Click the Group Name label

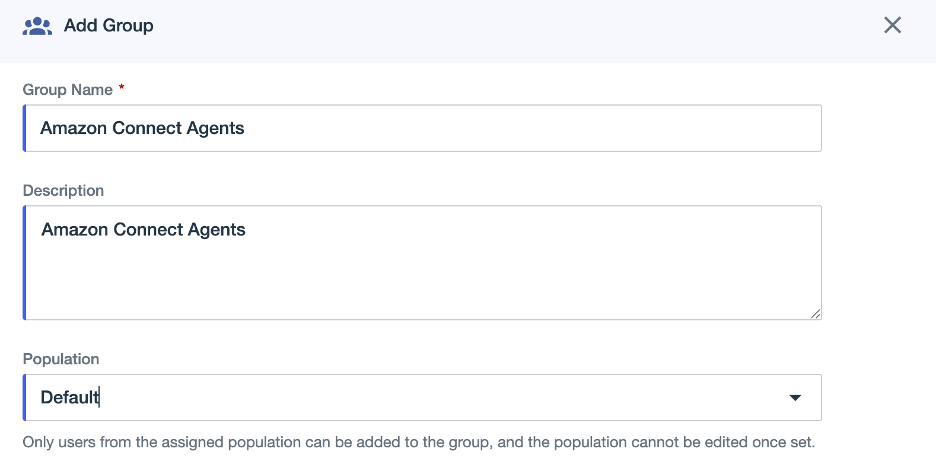[x=67, y=90]
